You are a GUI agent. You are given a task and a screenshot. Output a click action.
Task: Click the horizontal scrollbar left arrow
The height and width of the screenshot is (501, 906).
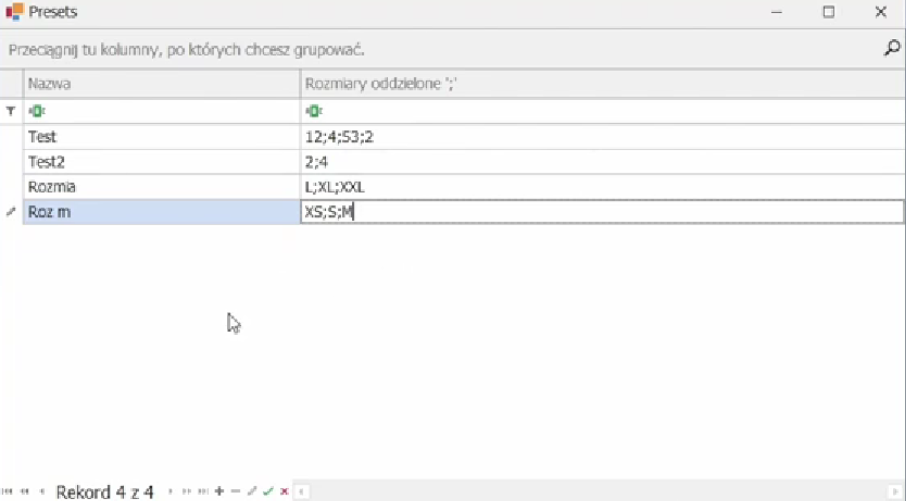301,491
